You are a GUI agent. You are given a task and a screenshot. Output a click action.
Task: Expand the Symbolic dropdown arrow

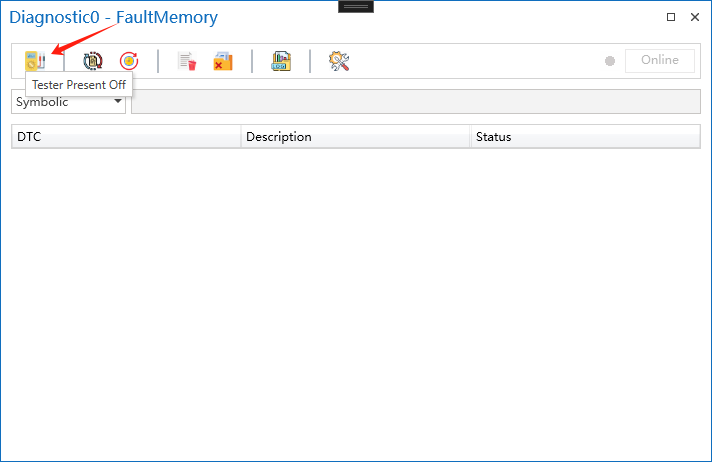point(117,102)
